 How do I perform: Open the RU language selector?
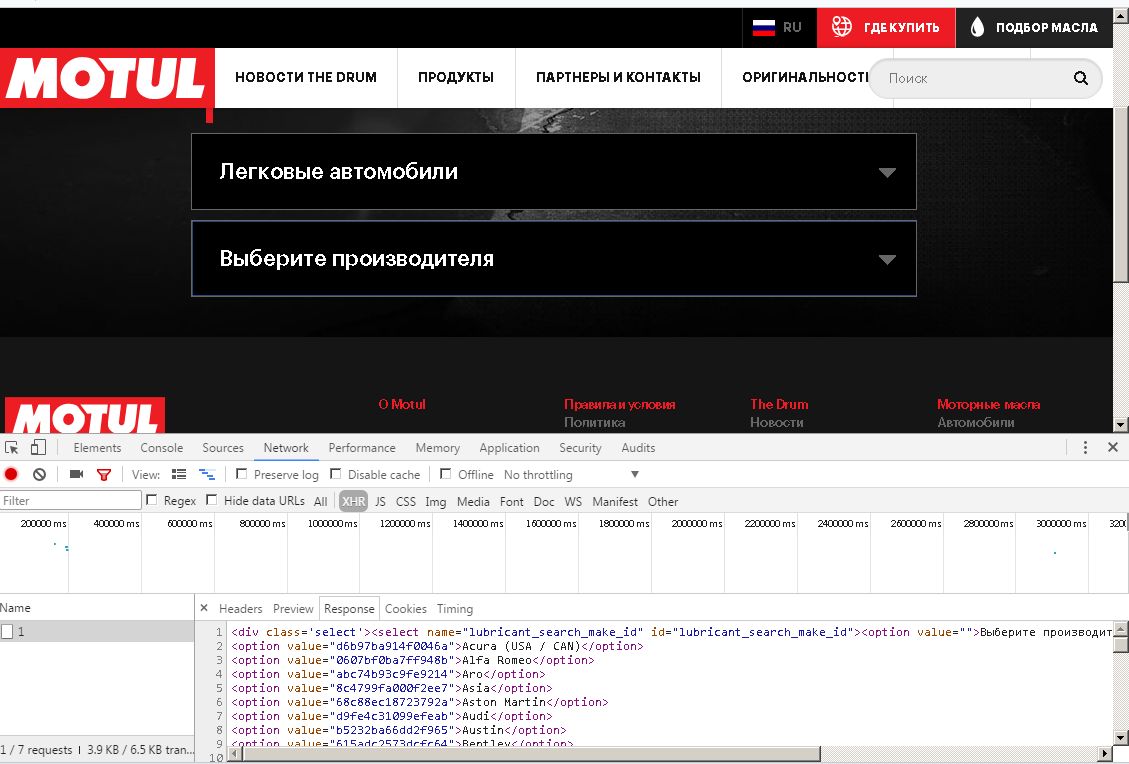(x=779, y=27)
